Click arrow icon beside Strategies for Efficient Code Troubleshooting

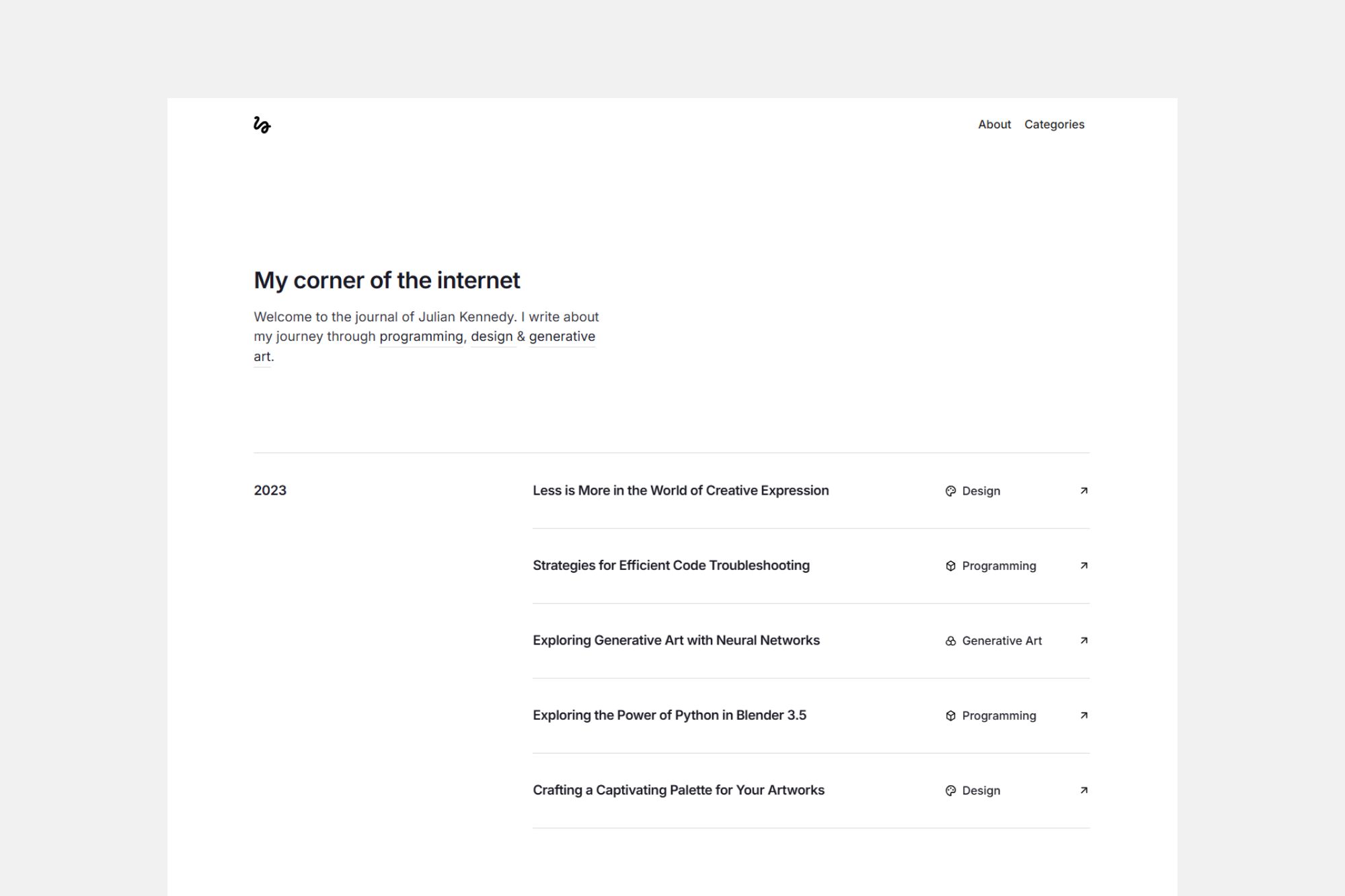click(x=1083, y=566)
